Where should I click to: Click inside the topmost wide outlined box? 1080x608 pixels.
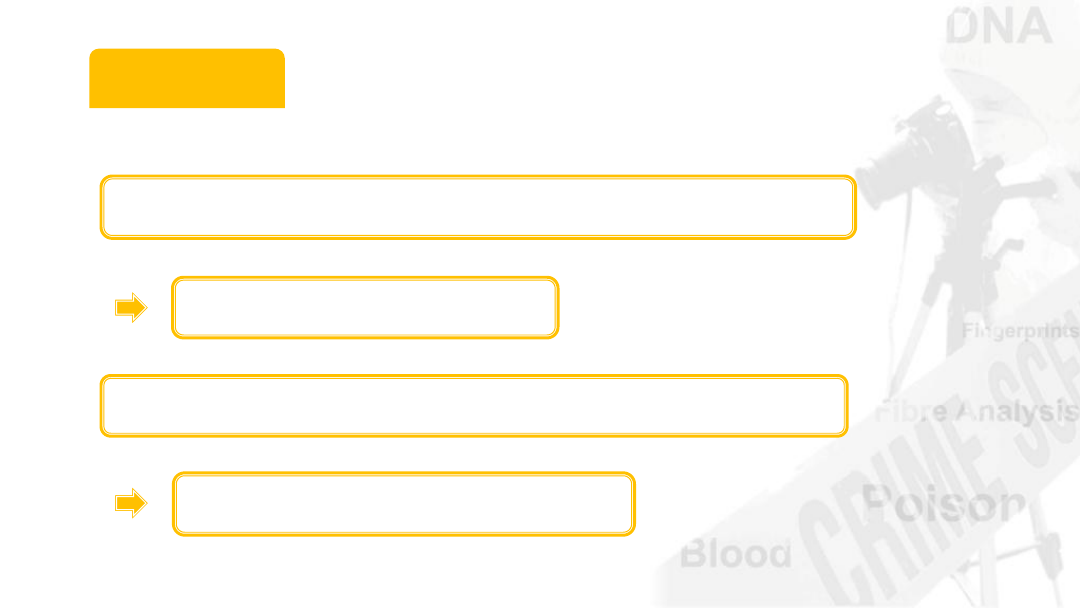click(x=477, y=207)
